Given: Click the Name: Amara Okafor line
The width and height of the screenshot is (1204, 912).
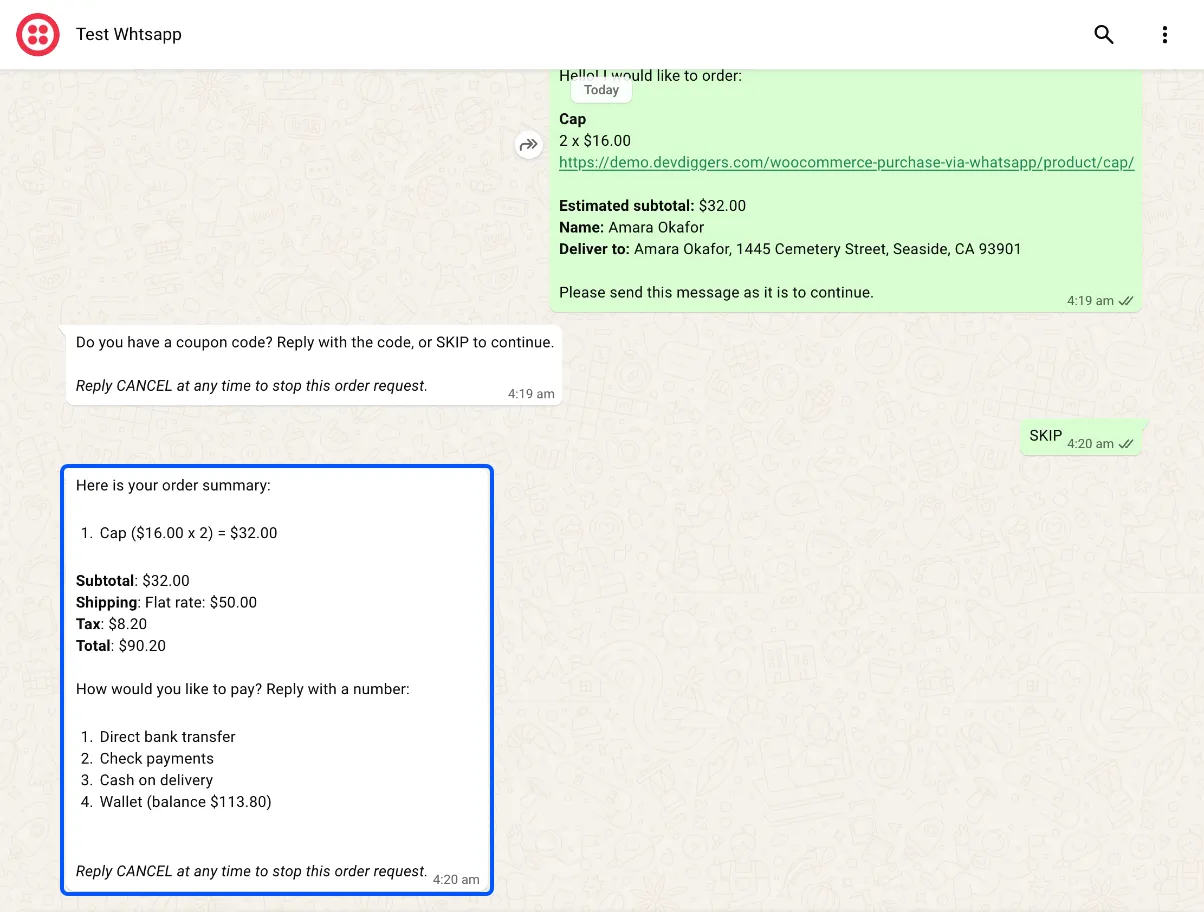Looking at the screenshot, I should [x=632, y=227].
